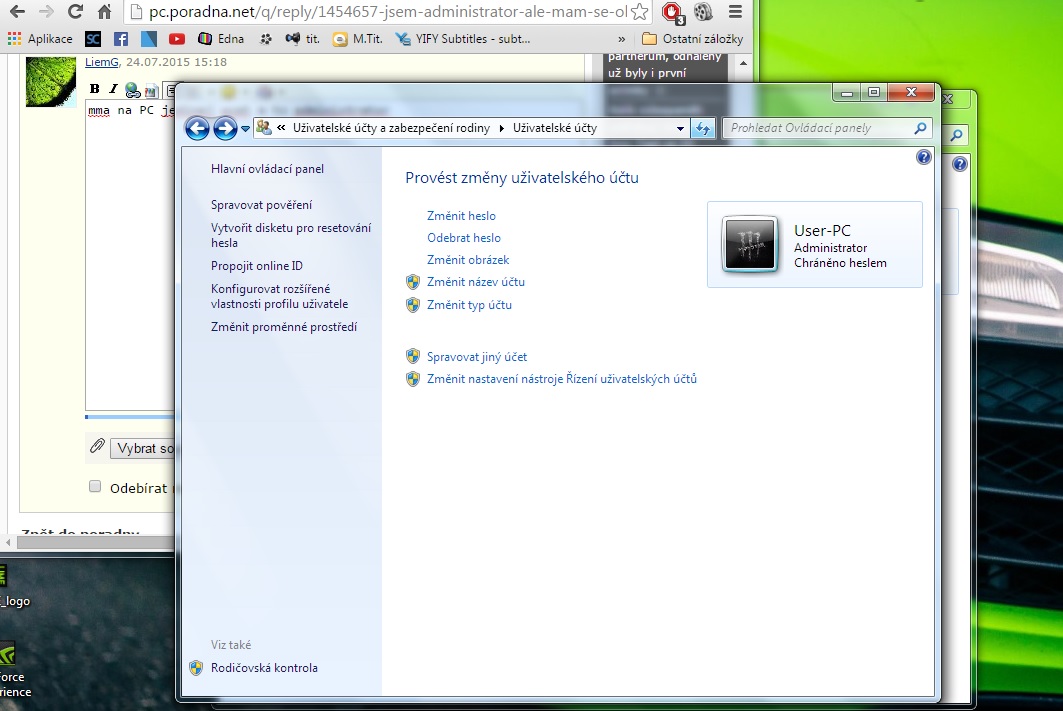Click sidebar scroll-up arrow in browser page
The image size is (1063, 711).
tap(743, 63)
